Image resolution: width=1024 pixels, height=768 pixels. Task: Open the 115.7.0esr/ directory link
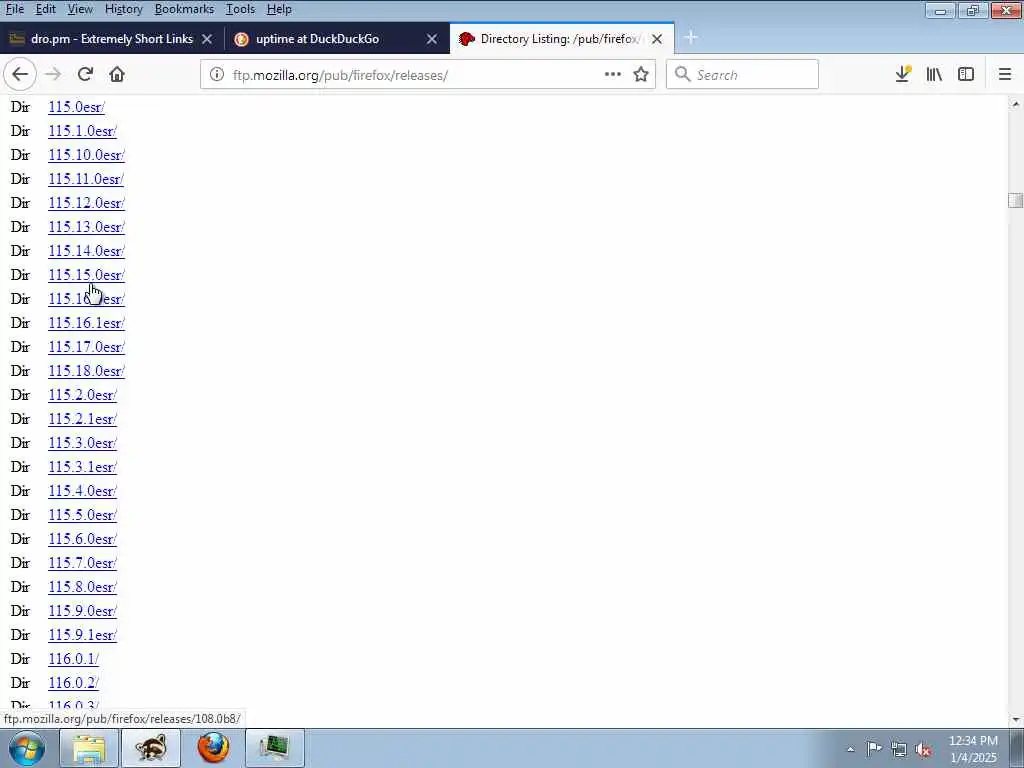(82, 563)
